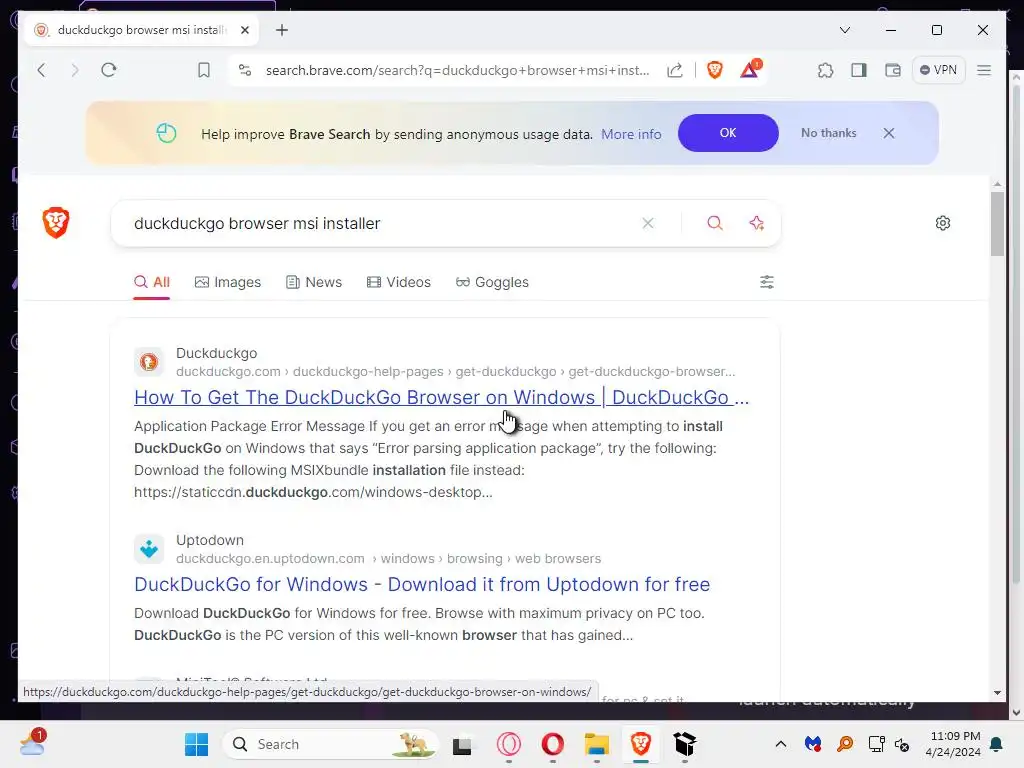Open the taskbar clock showing 11:09 PM
The image size is (1024, 768).
953,744
